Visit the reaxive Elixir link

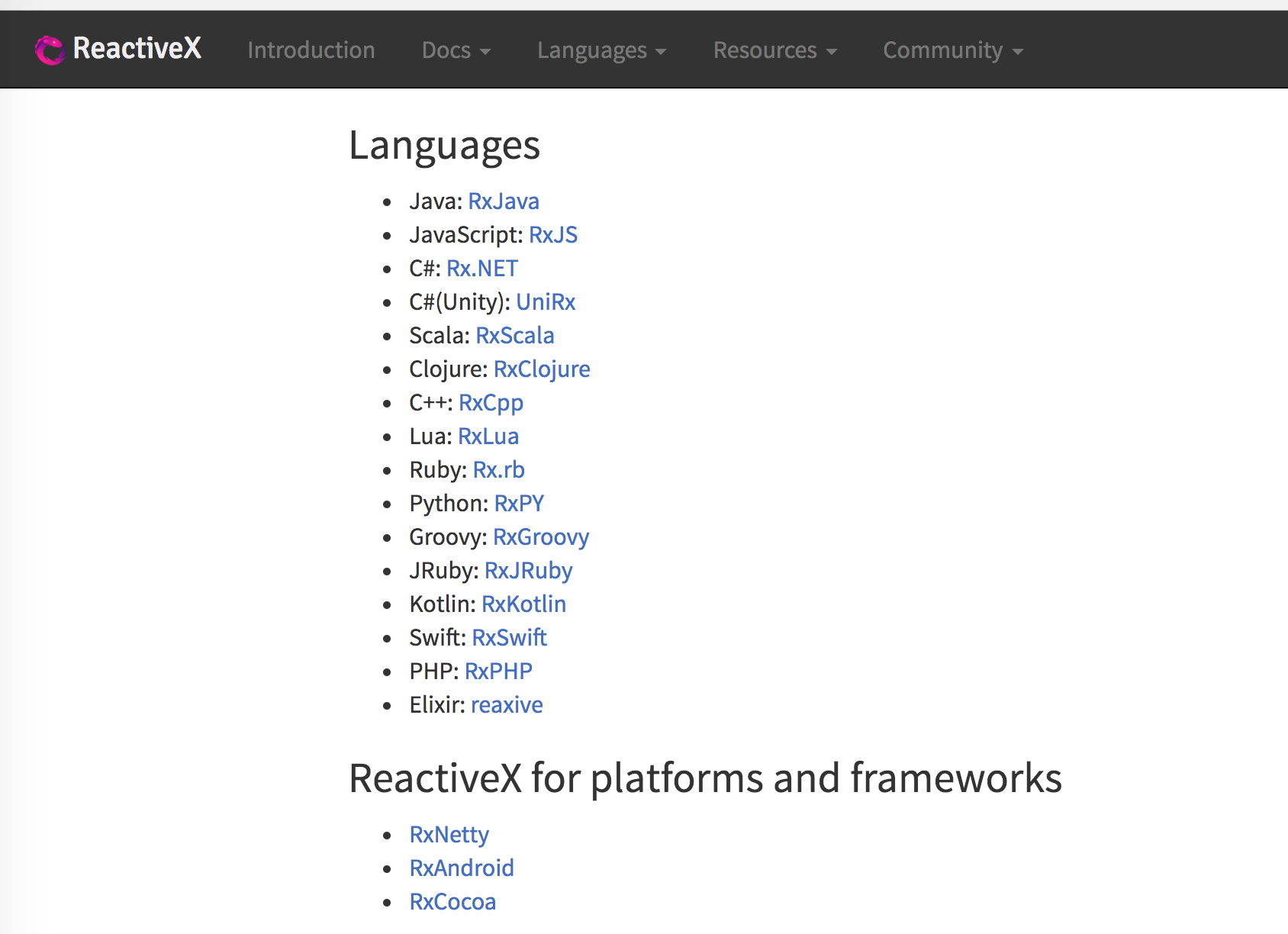pyautogui.click(x=507, y=705)
